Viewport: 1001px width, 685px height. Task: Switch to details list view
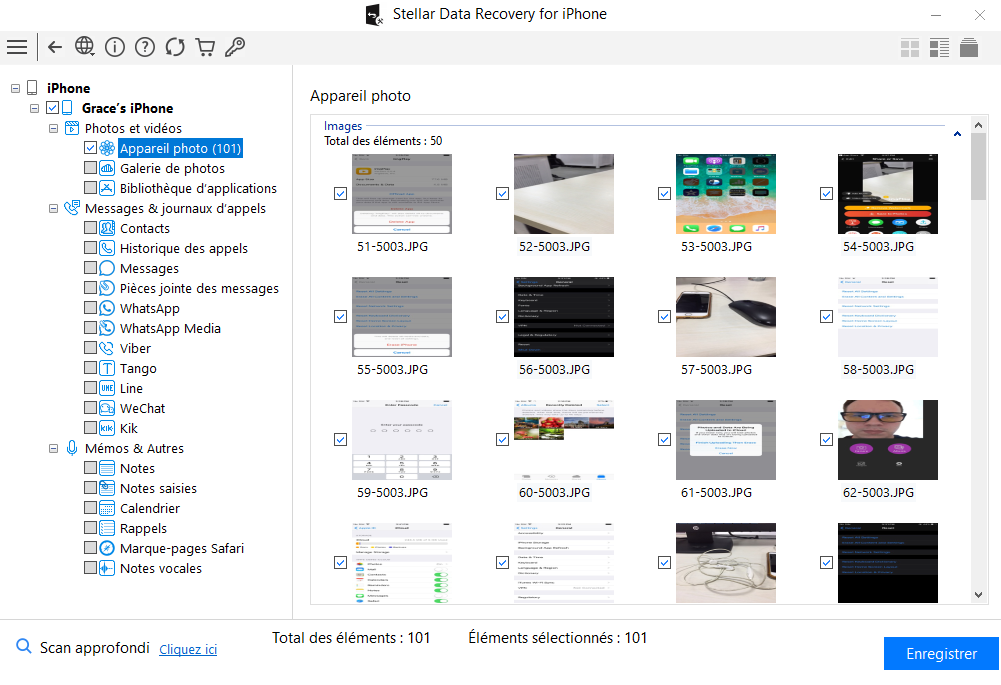tap(939, 48)
